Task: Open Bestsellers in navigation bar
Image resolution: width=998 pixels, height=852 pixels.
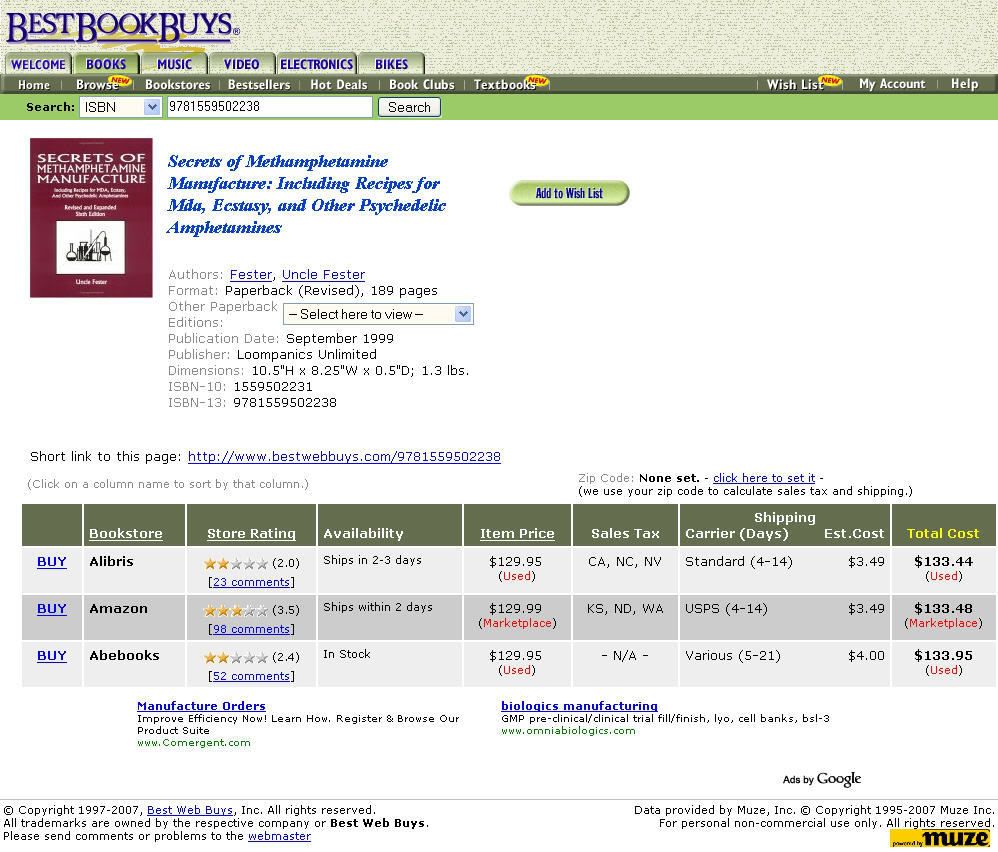Action: click(259, 85)
